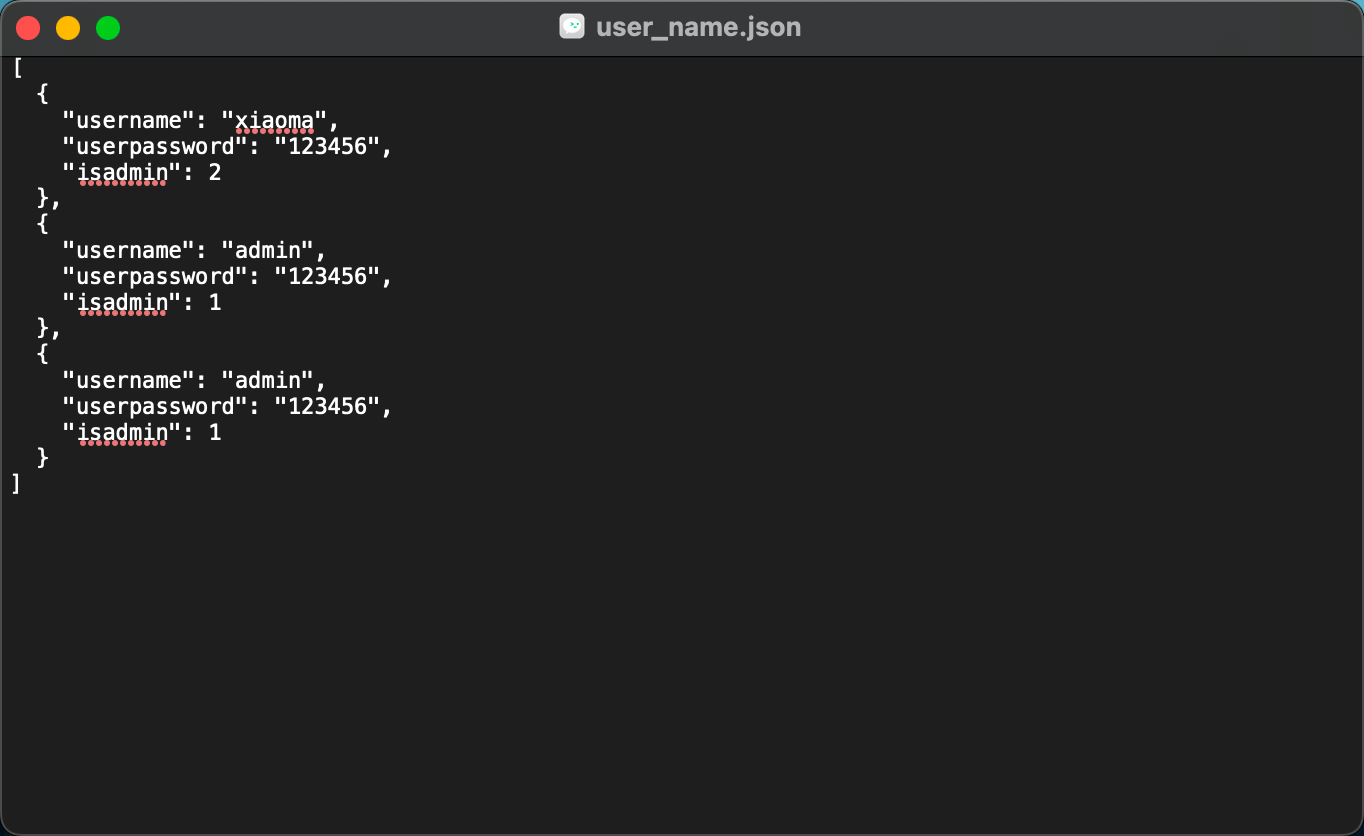
Task: Click isadmin value 1 in the second object
Action: (x=215, y=302)
